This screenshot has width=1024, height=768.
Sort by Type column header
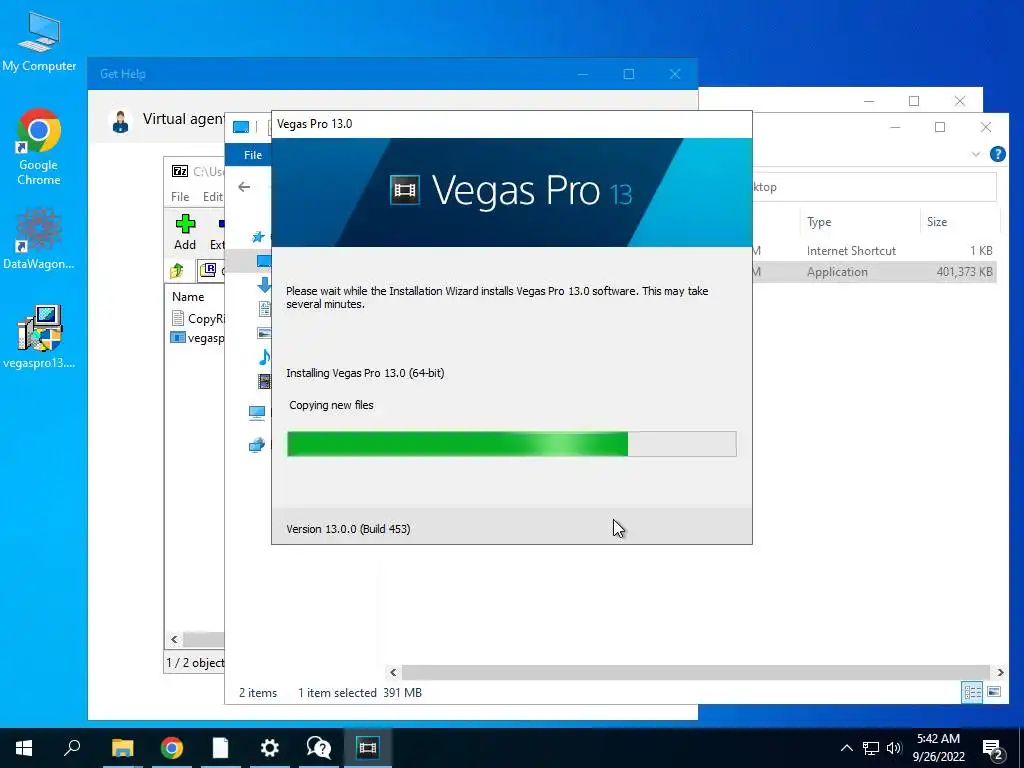[819, 221]
